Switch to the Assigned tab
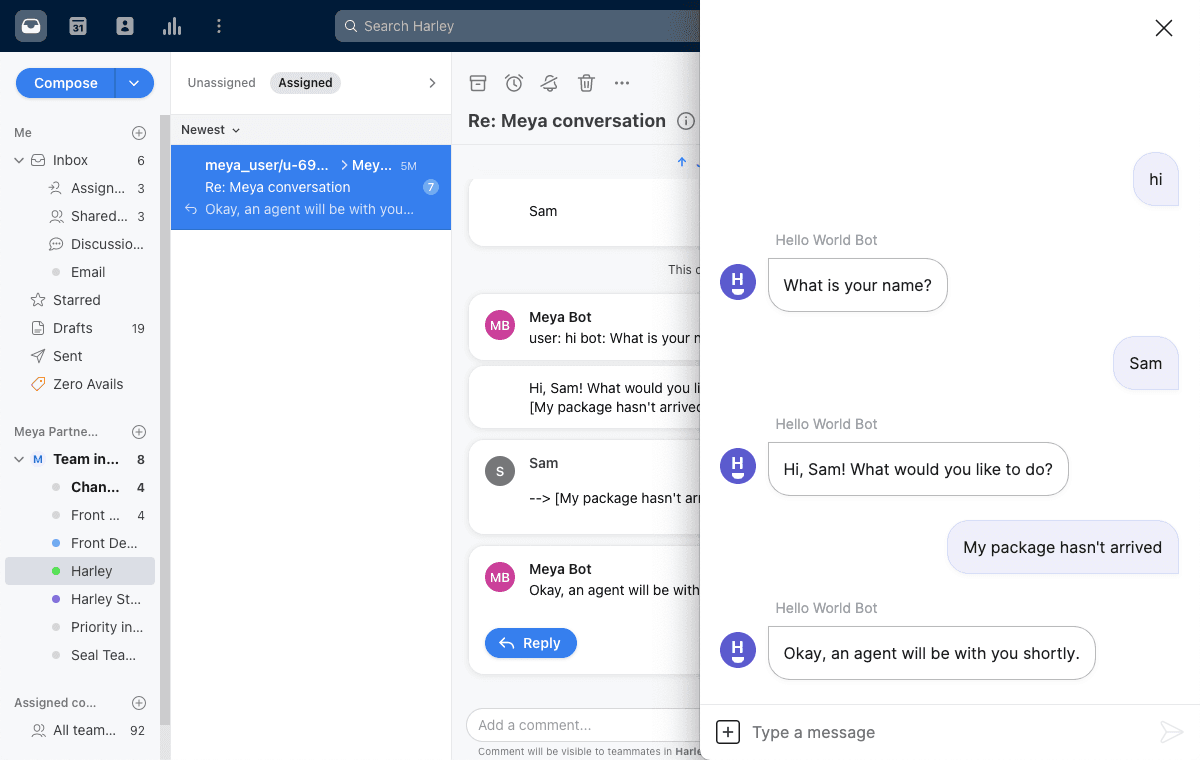Image resolution: width=1200 pixels, height=760 pixels. click(305, 83)
